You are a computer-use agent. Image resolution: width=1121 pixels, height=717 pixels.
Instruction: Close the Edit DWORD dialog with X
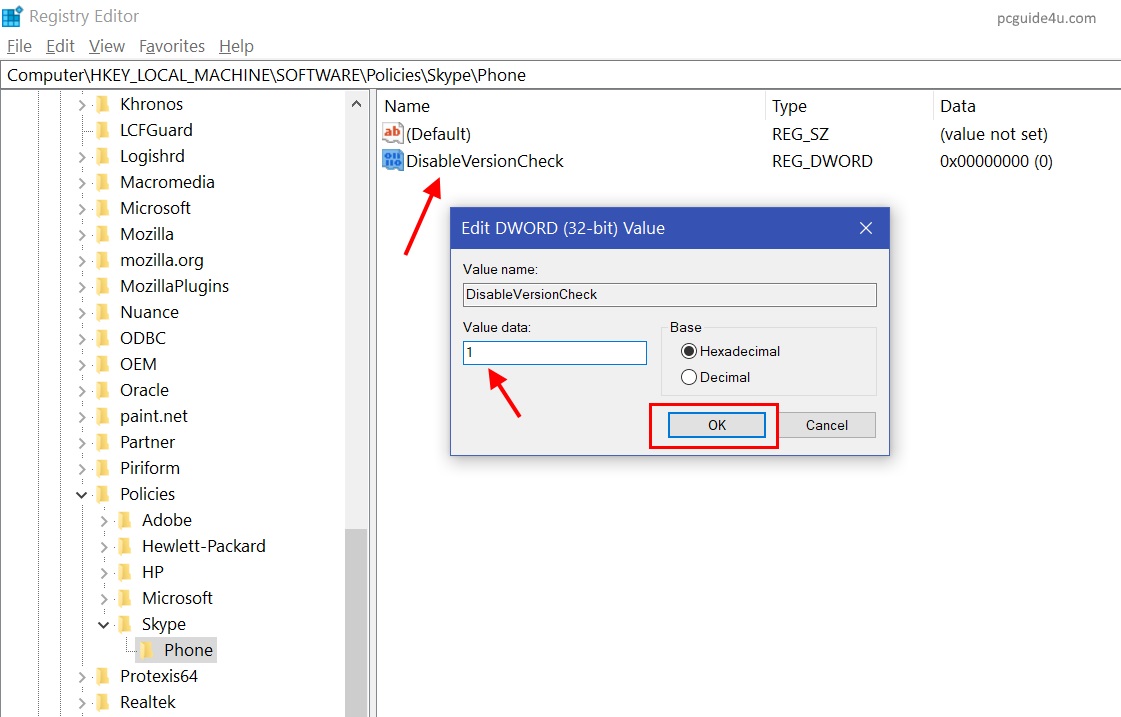866,228
